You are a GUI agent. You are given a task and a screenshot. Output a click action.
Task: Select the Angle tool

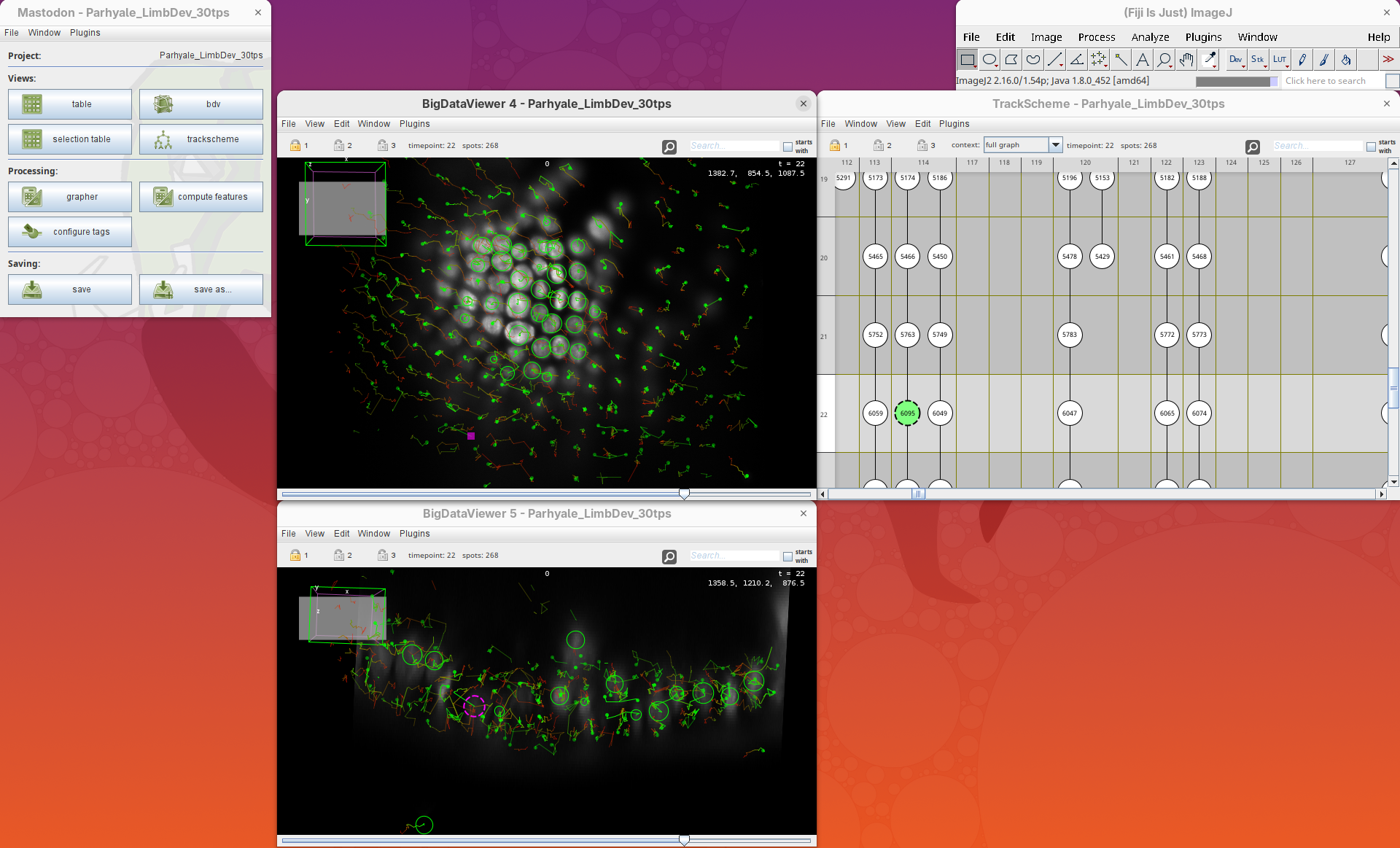coord(1077,60)
